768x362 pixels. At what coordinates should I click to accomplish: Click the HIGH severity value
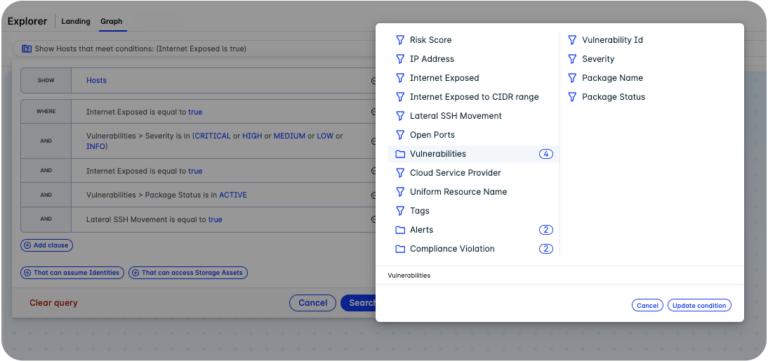[x=252, y=136]
